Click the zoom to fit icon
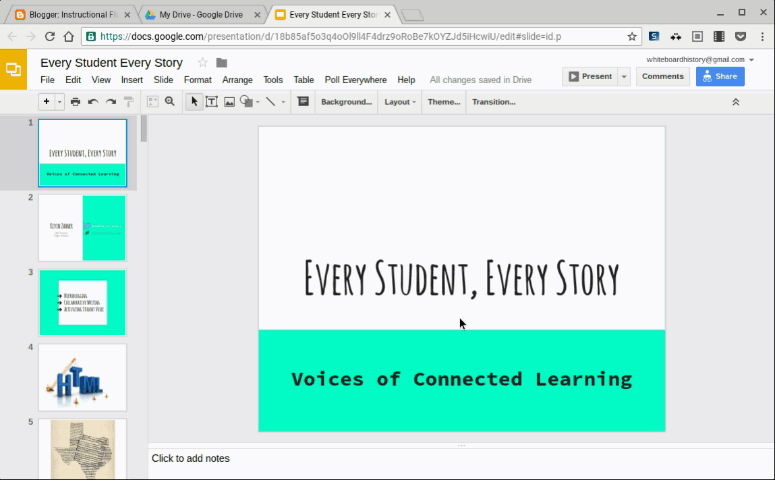The height and width of the screenshot is (480, 775). pyautogui.click(x=153, y=102)
